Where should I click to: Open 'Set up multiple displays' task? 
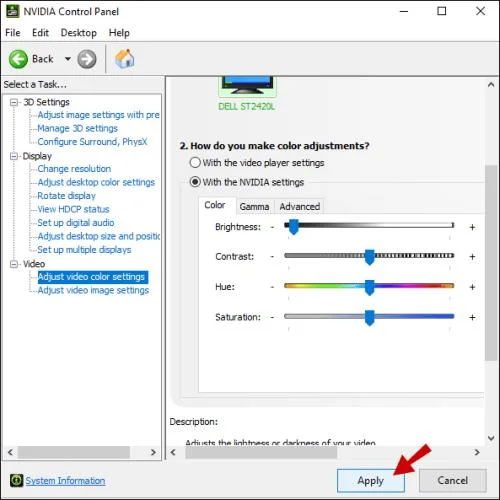click(84, 250)
